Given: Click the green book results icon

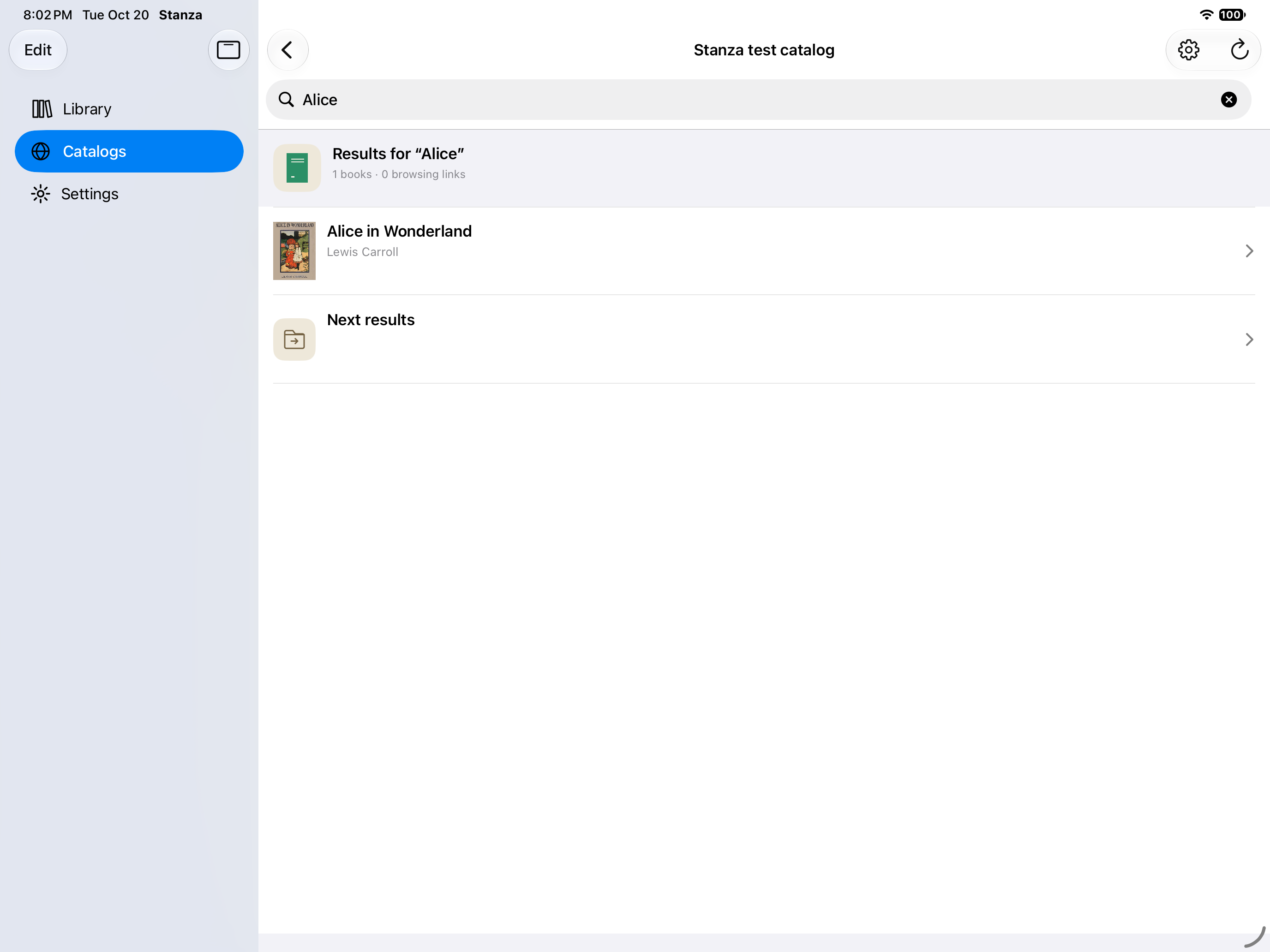Looking at the screenshot, I should click(x=297, y=167).
